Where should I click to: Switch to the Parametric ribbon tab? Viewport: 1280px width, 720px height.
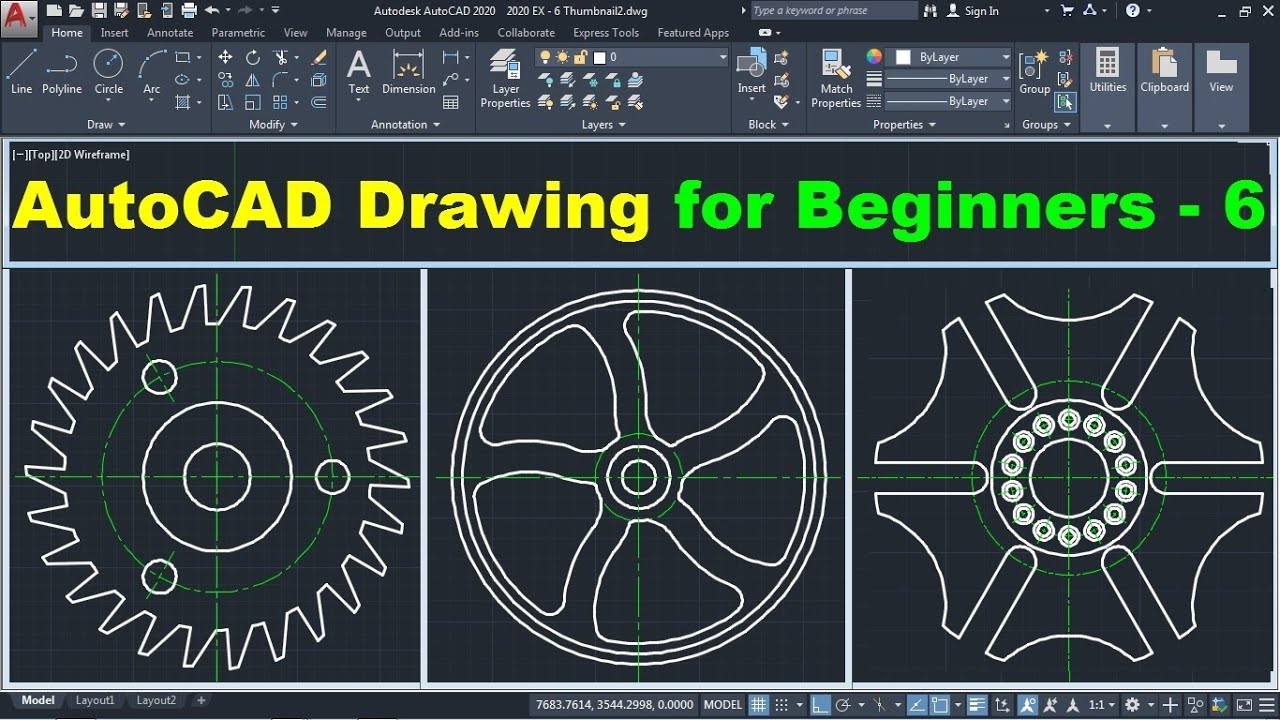pyautogui.click(x=238, y=32)
